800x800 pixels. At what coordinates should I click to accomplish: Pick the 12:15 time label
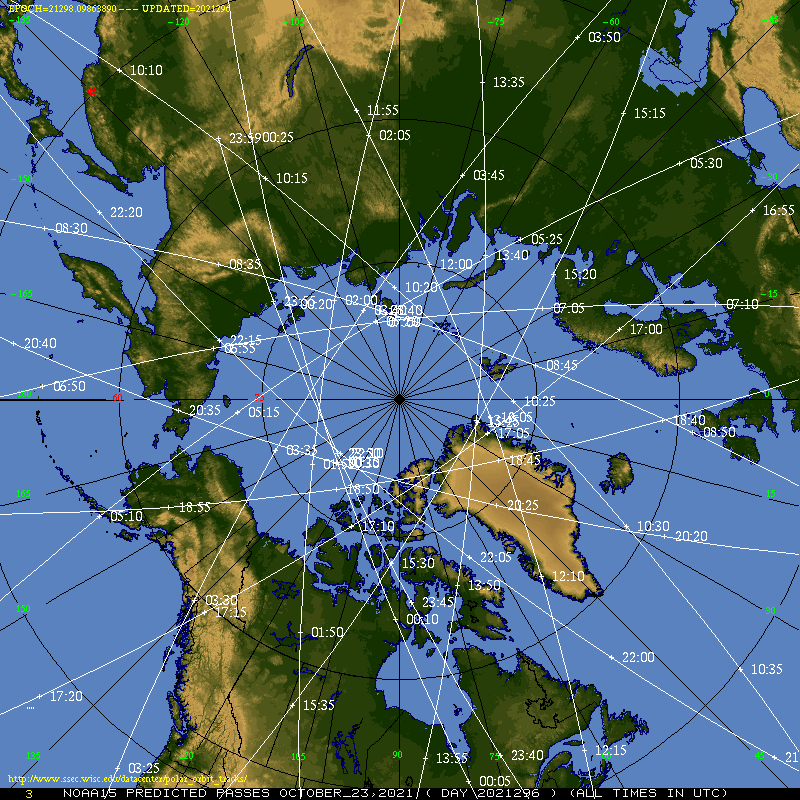point(611,751)
